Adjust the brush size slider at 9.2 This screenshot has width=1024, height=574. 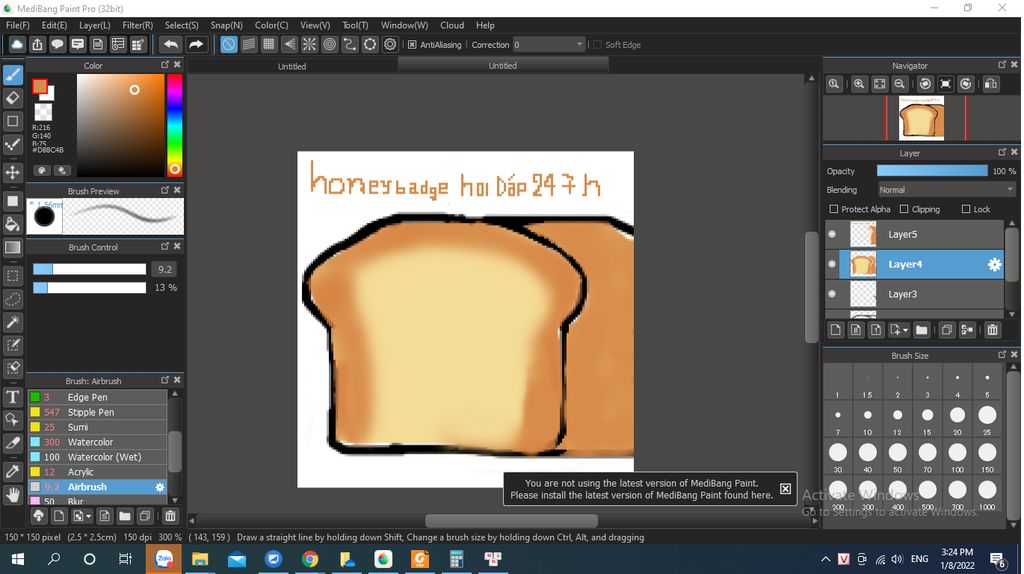click(x=89, y=269)
